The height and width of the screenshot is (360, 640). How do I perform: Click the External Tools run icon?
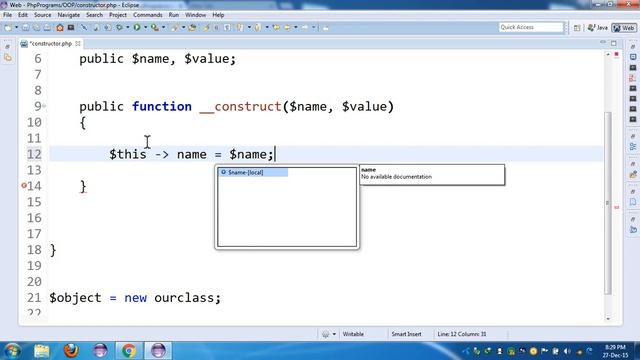point(155,27)
